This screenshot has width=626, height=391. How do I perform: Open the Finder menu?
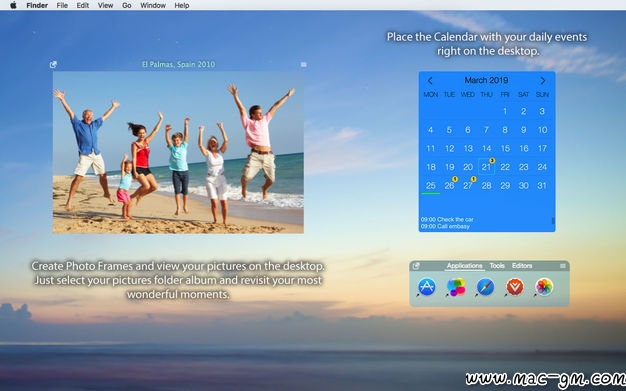tap(37, 5)
